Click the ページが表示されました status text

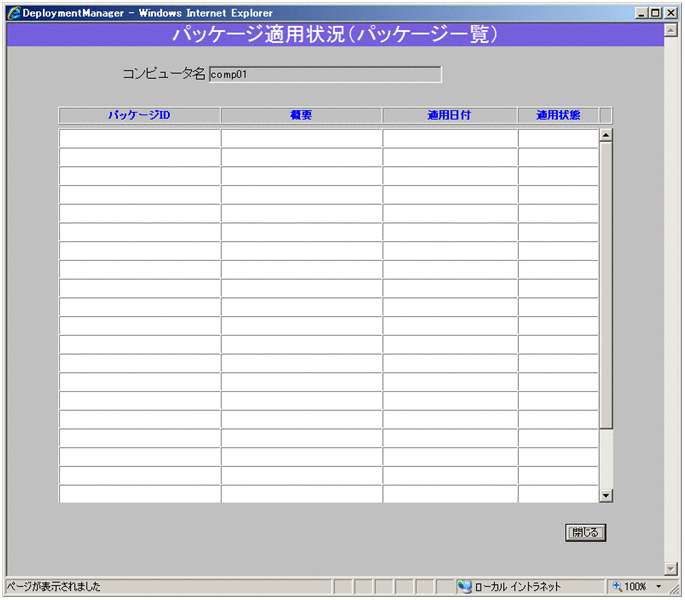(x=53, y=586)
